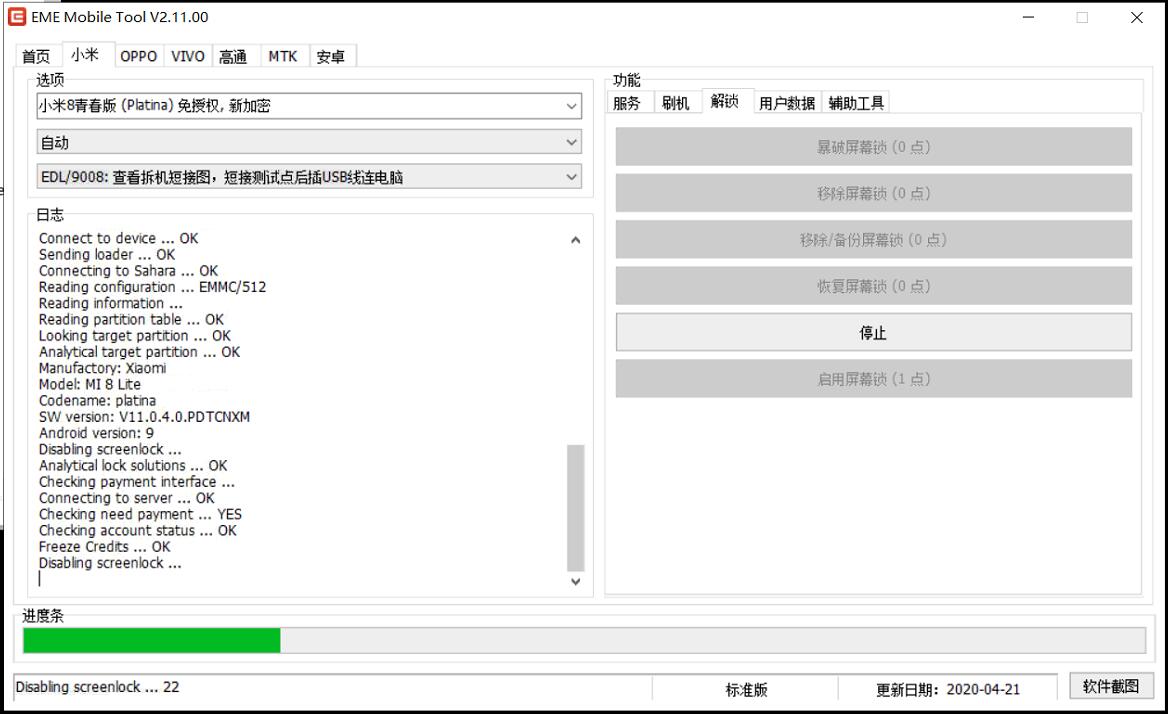Open the 安卓 tab

tap(331, 57)
